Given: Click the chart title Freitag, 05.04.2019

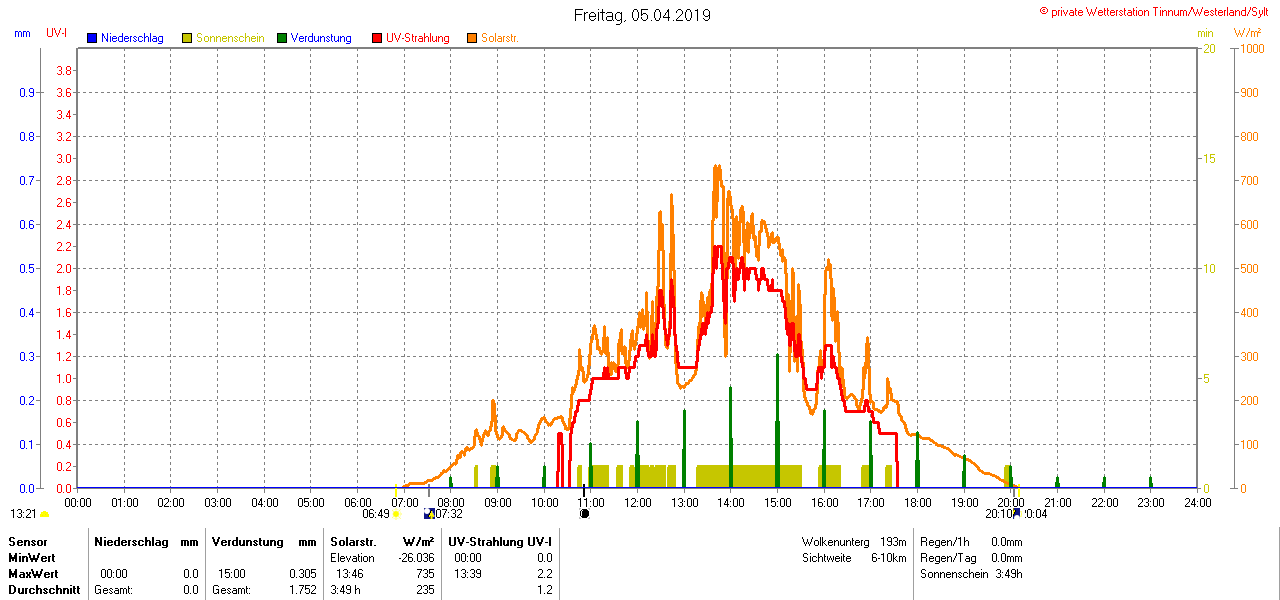Looking at the screenshot, I should tap(642, 15).
